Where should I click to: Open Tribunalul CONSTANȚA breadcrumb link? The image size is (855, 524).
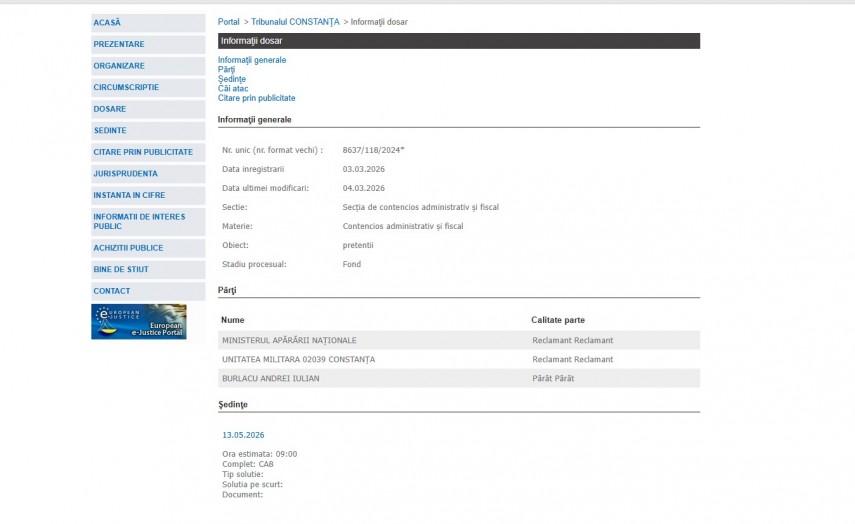(x=295, y=22)
